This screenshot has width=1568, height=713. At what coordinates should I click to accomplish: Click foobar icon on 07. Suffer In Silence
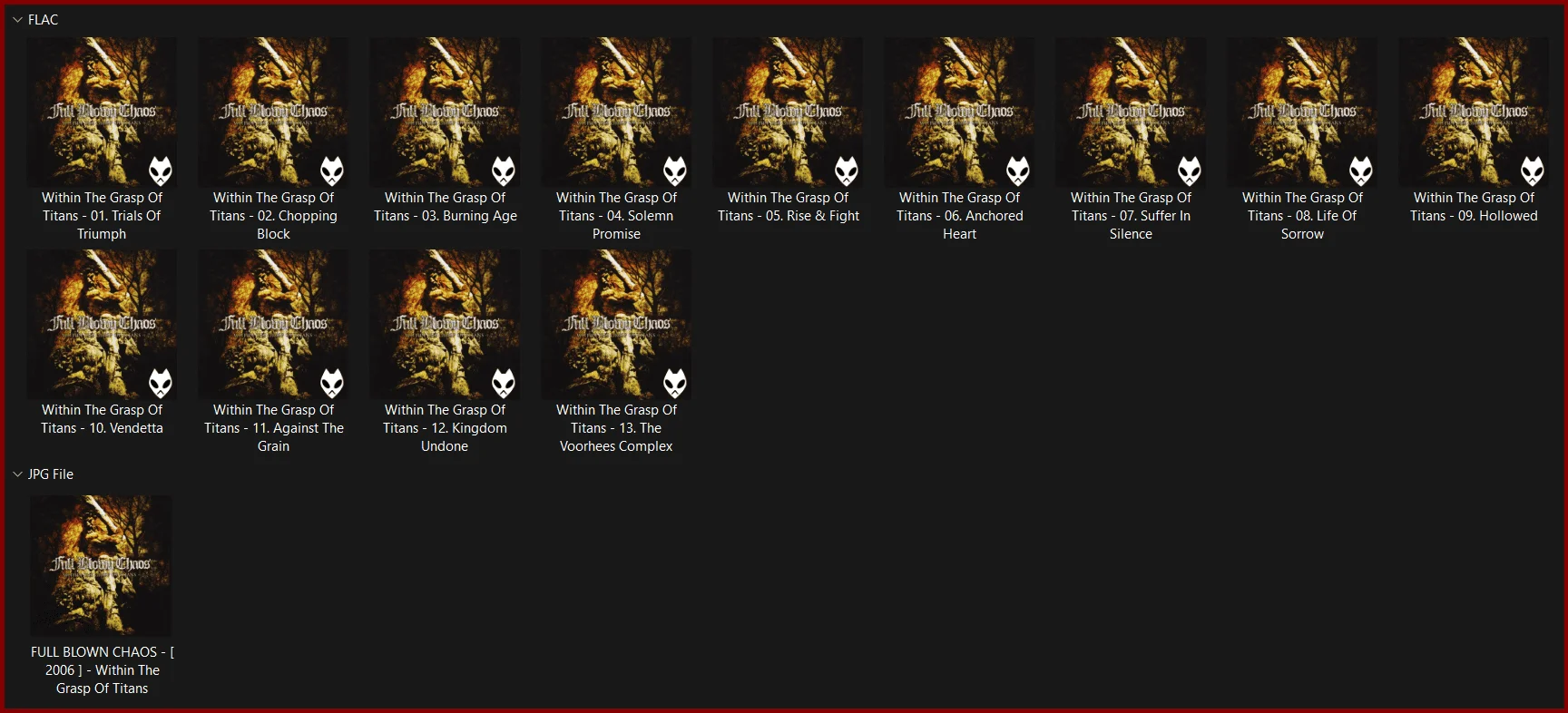(x=1190, y=171)
